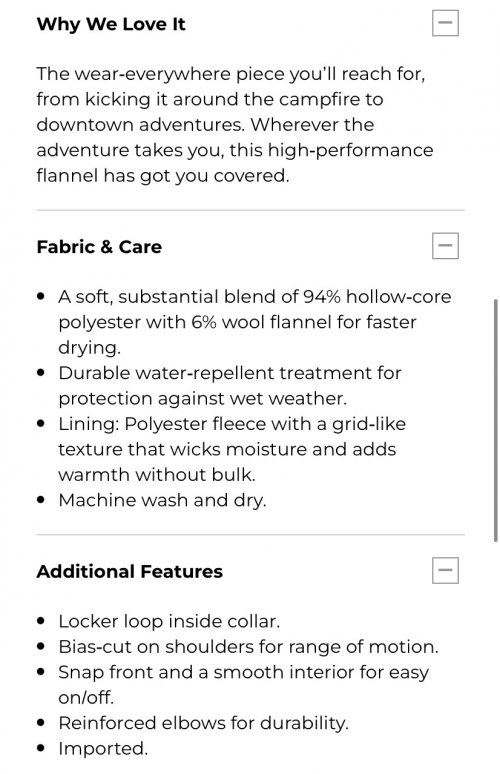The image size is (500, 774).
Task: Collapse the Why We Love It section
Action: pyautogui.click(x=445, y=23)
